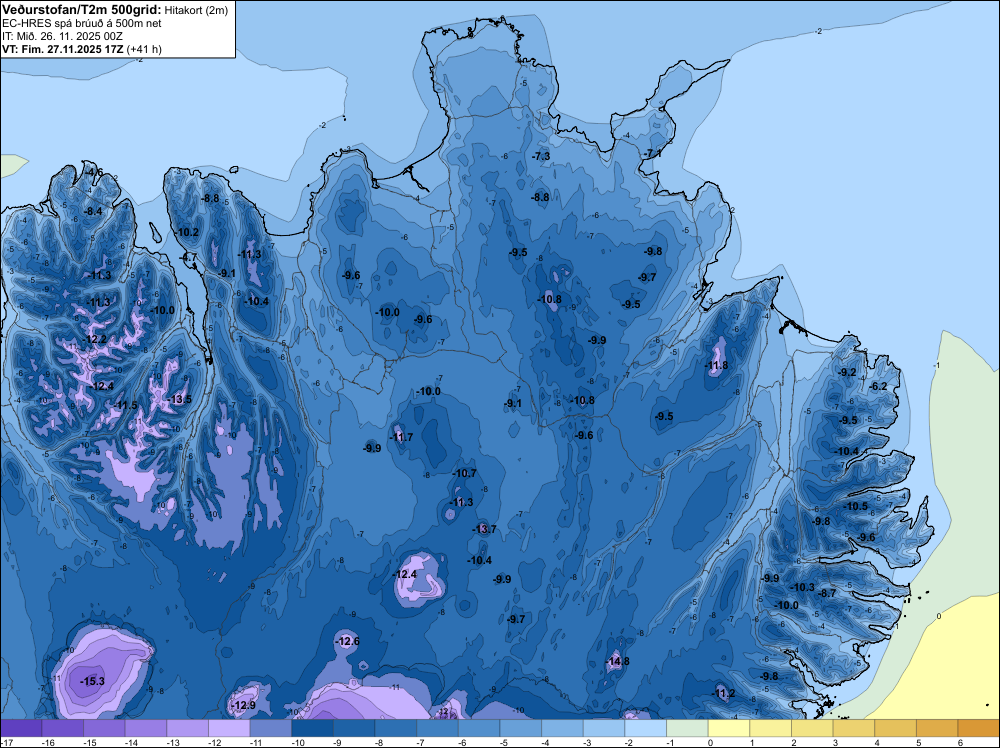
Task: Click the 'EC-HRES spá brúuð á 500m net' line
Action: click(82, 24)
